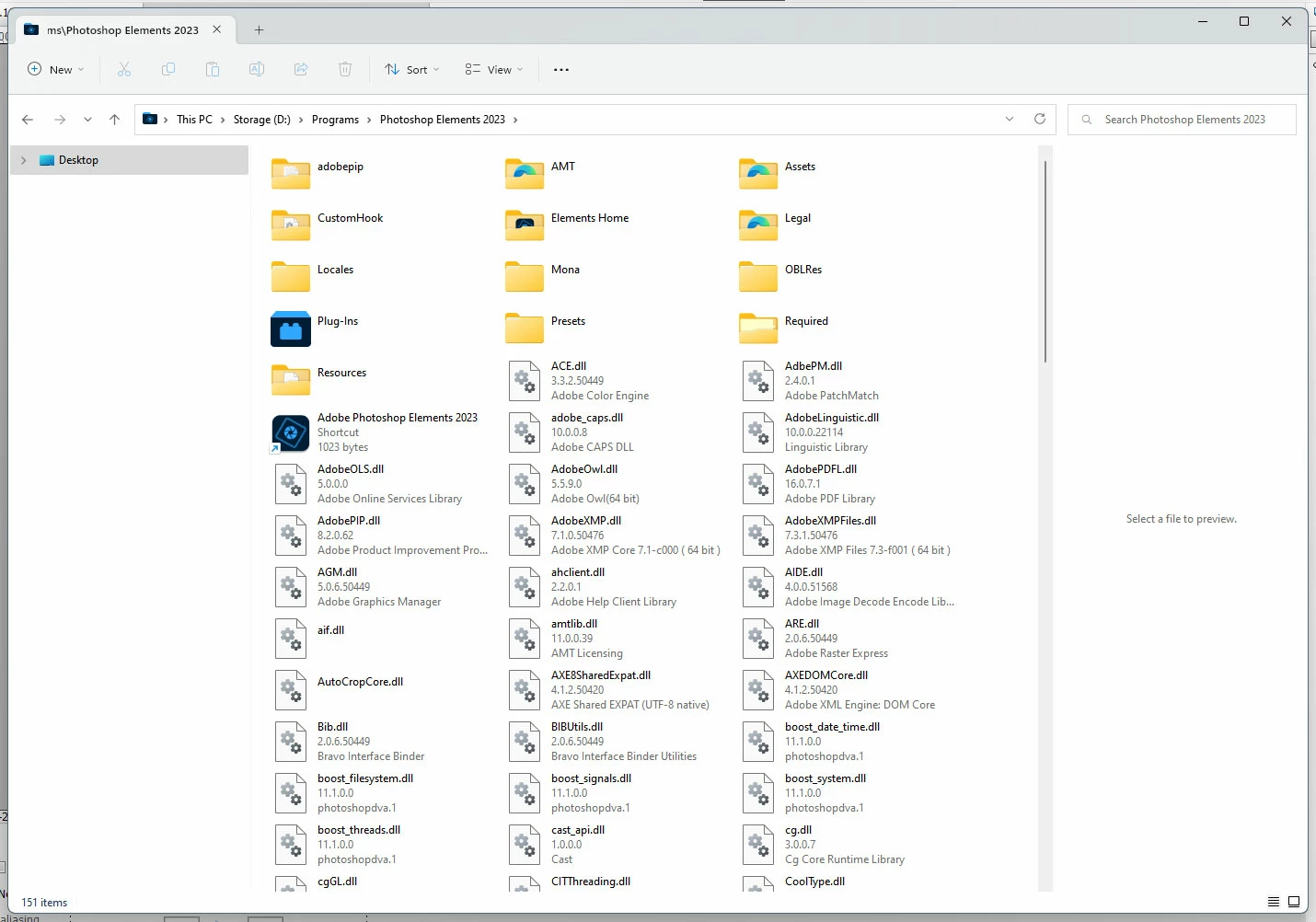1316x922 pixels.
Task: Expand the Desktop tree node
Action: [x=24, y=160]
